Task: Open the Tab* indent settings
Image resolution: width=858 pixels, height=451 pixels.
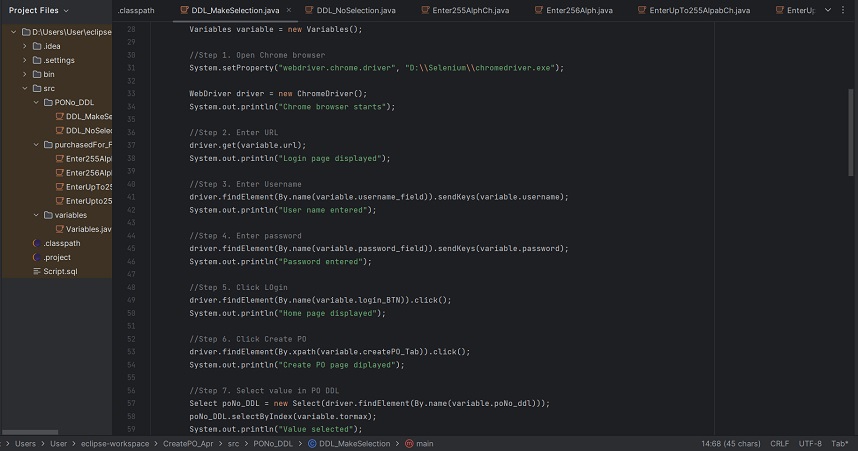Action: (840, 444)
